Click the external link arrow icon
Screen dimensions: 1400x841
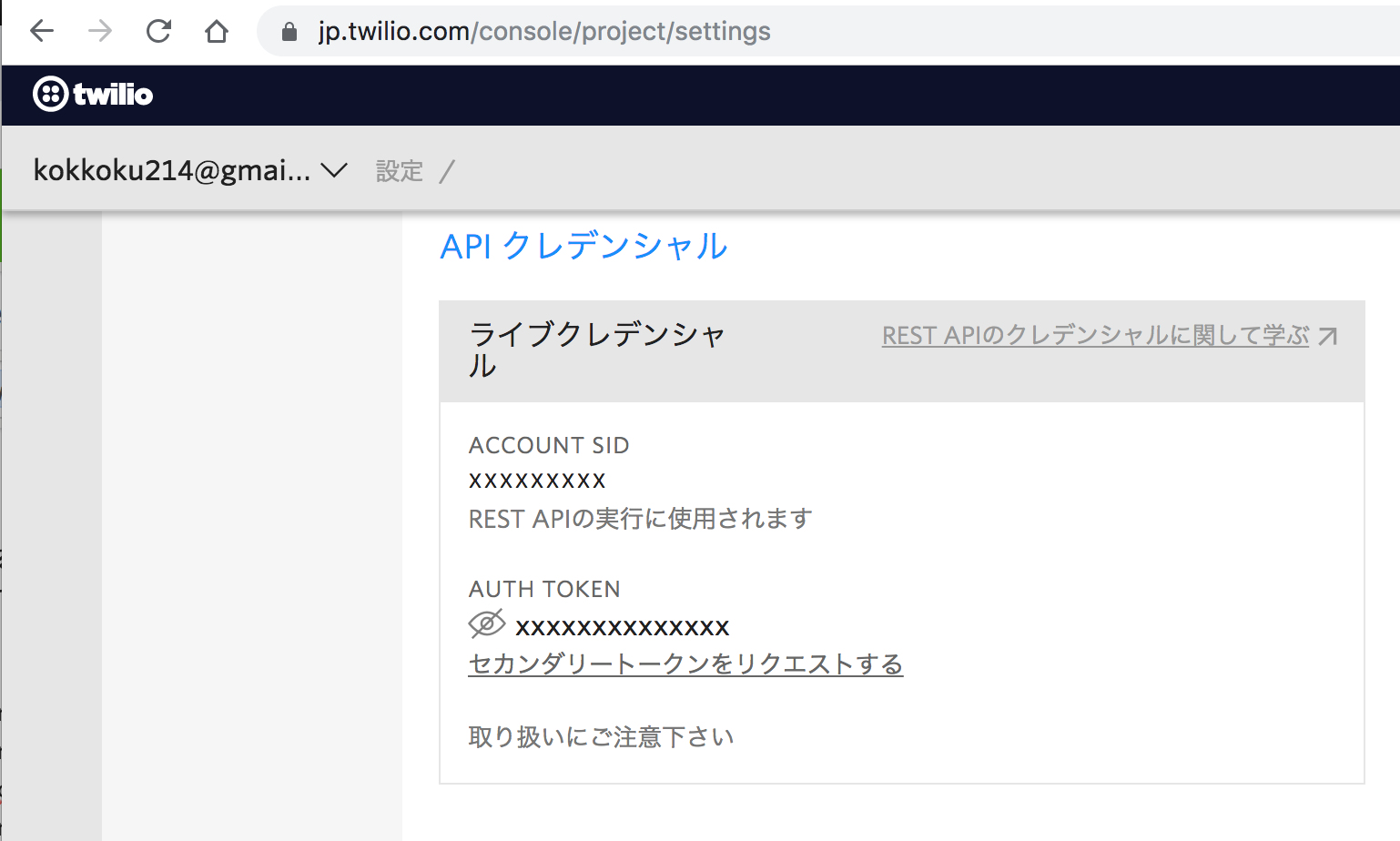tap(1328, 337)
